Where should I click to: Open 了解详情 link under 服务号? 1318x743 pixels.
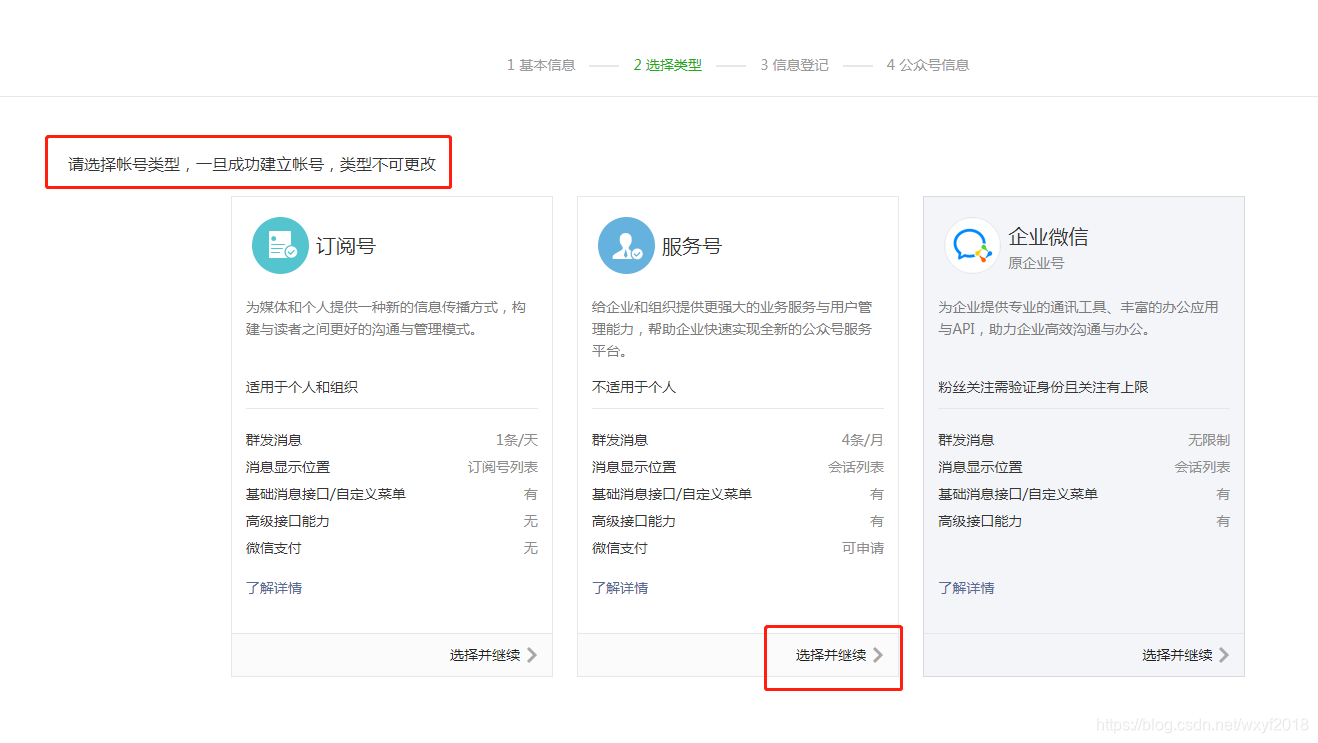tap(620, 588)
